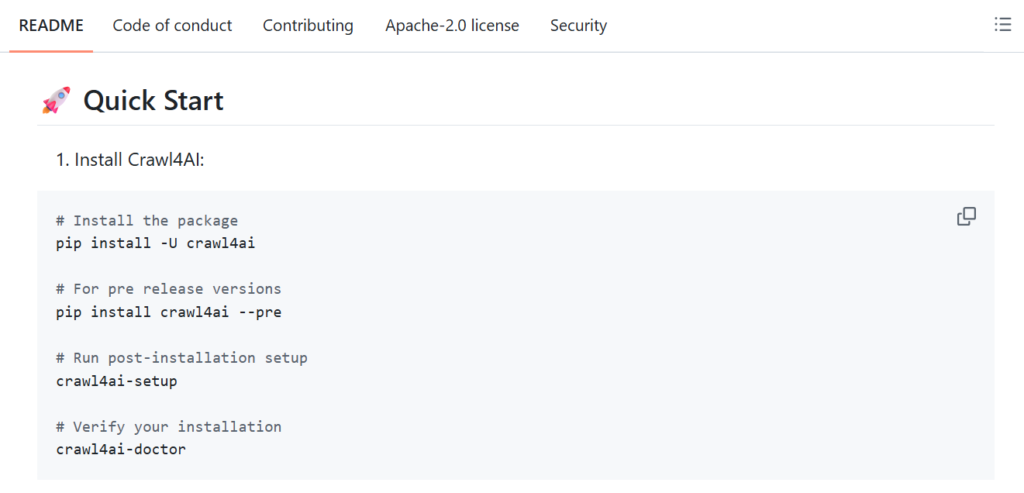Click the 'crawl4ai-doctor' command
This screenshot has height=493, width=1024.
121,449
